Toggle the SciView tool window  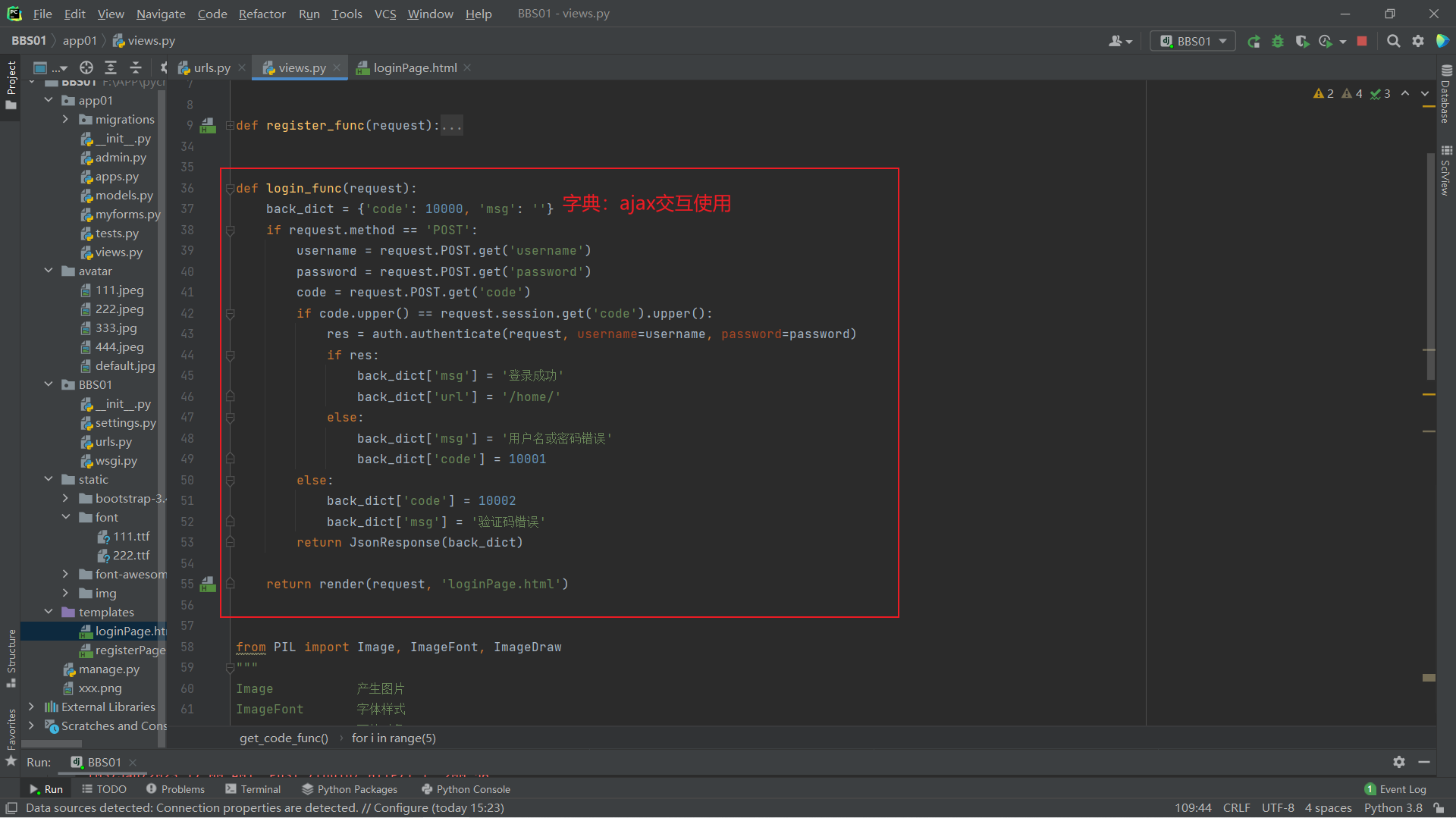(x=1446, y=171)
